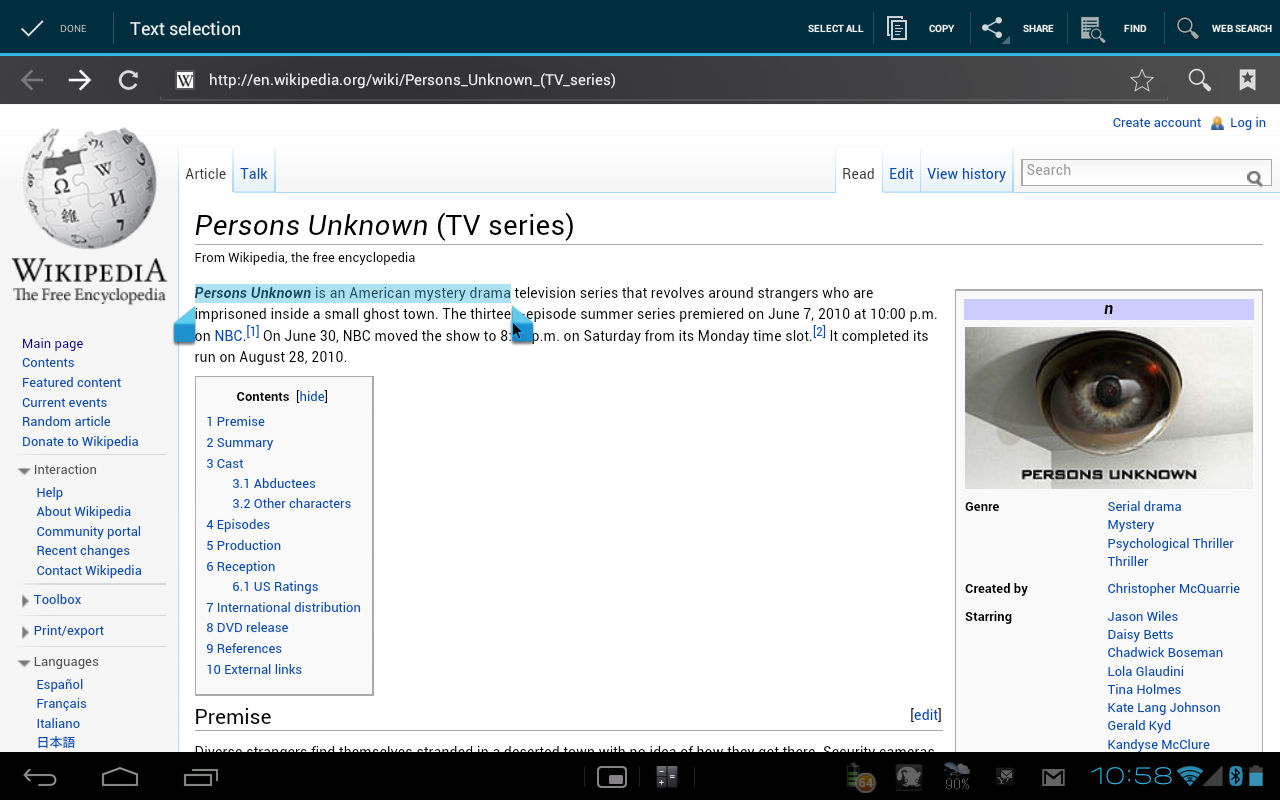Click the Create account link
The width and height of the screenshot is (1280, 800).
(x=1157, y=123)
